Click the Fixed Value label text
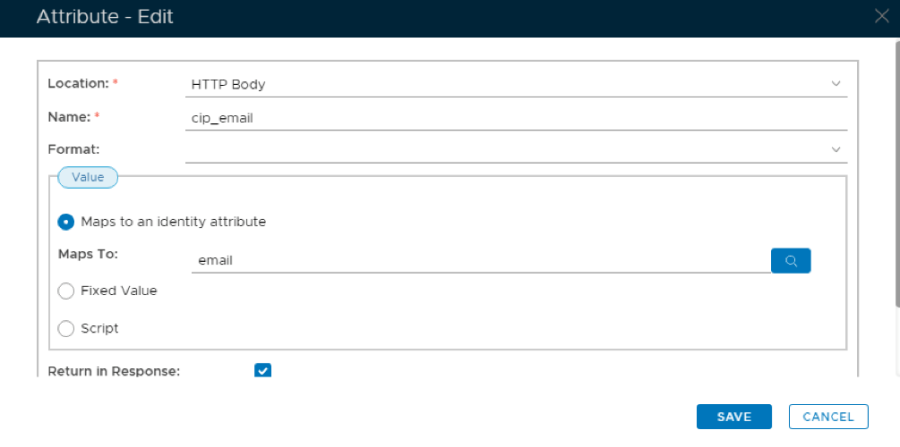 point(118,291)
